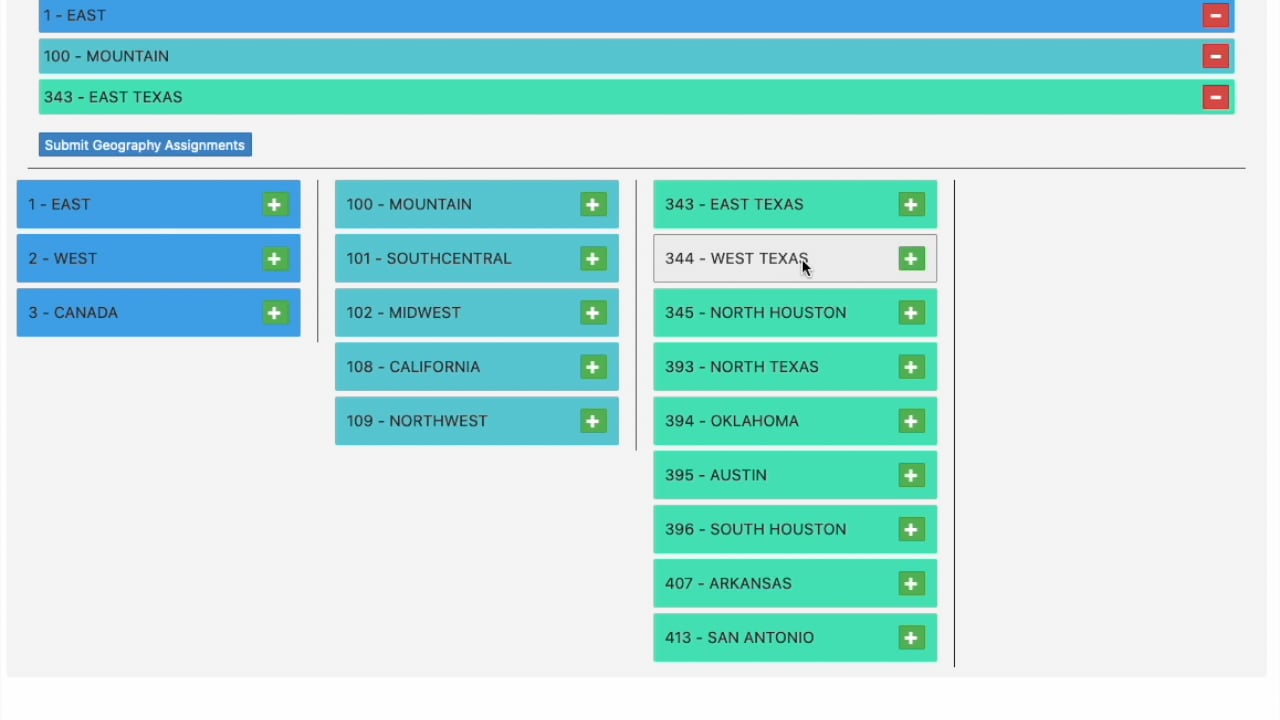Select the 395 - AUSTIN list item
Viewport: 1280px width, 720px height.
point(795,475)
